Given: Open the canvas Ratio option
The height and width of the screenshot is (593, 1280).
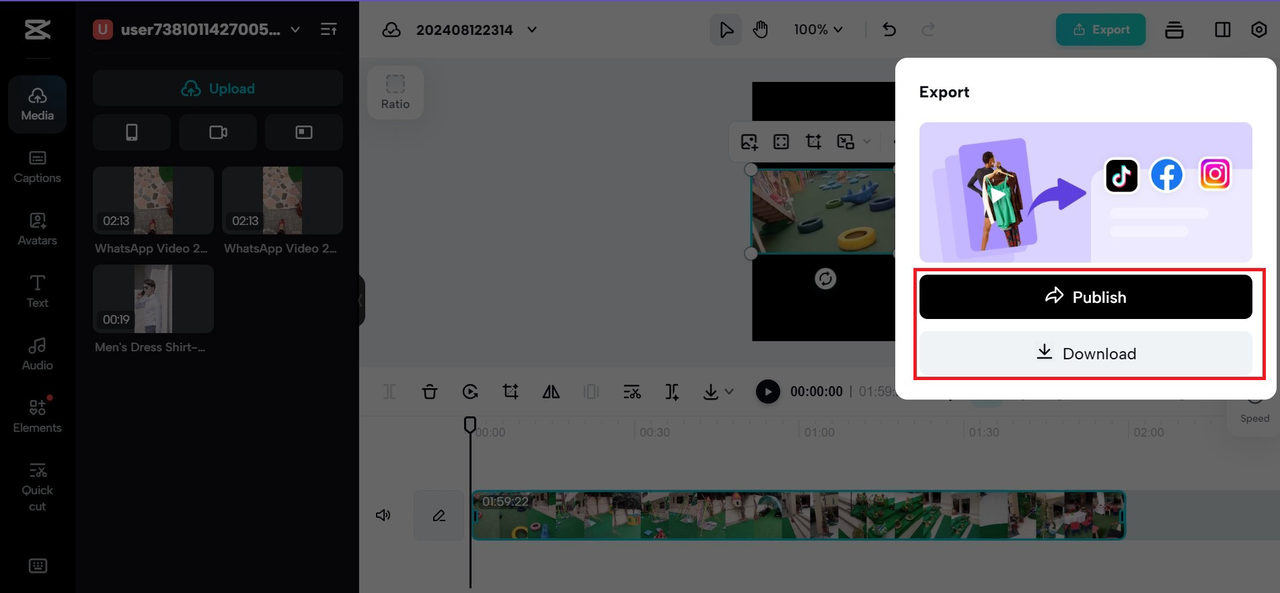Looking at the screenshot, I should tap(395, 93).
